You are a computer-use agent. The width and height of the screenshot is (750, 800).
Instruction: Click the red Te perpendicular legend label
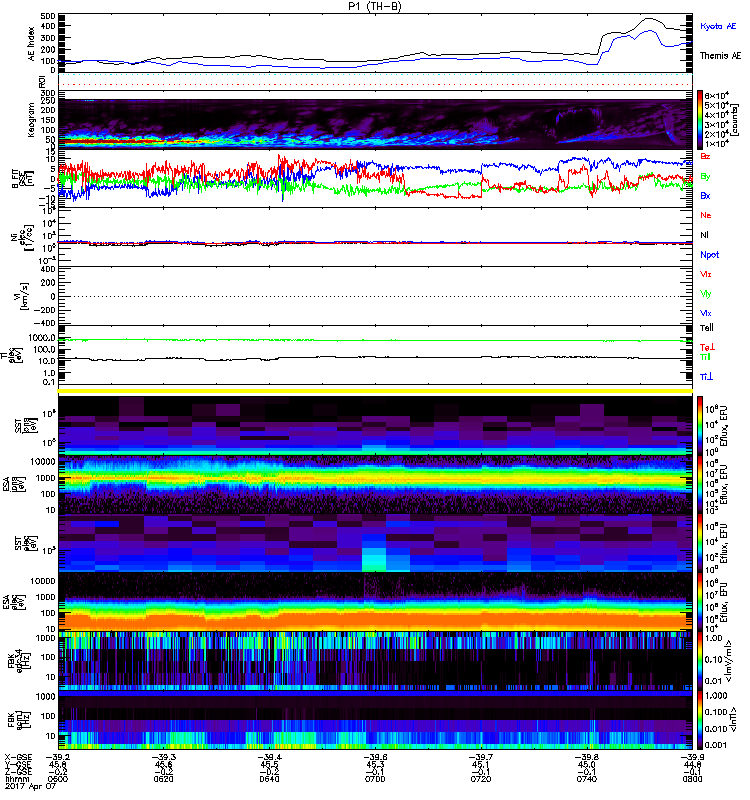(x=707, y=347)
